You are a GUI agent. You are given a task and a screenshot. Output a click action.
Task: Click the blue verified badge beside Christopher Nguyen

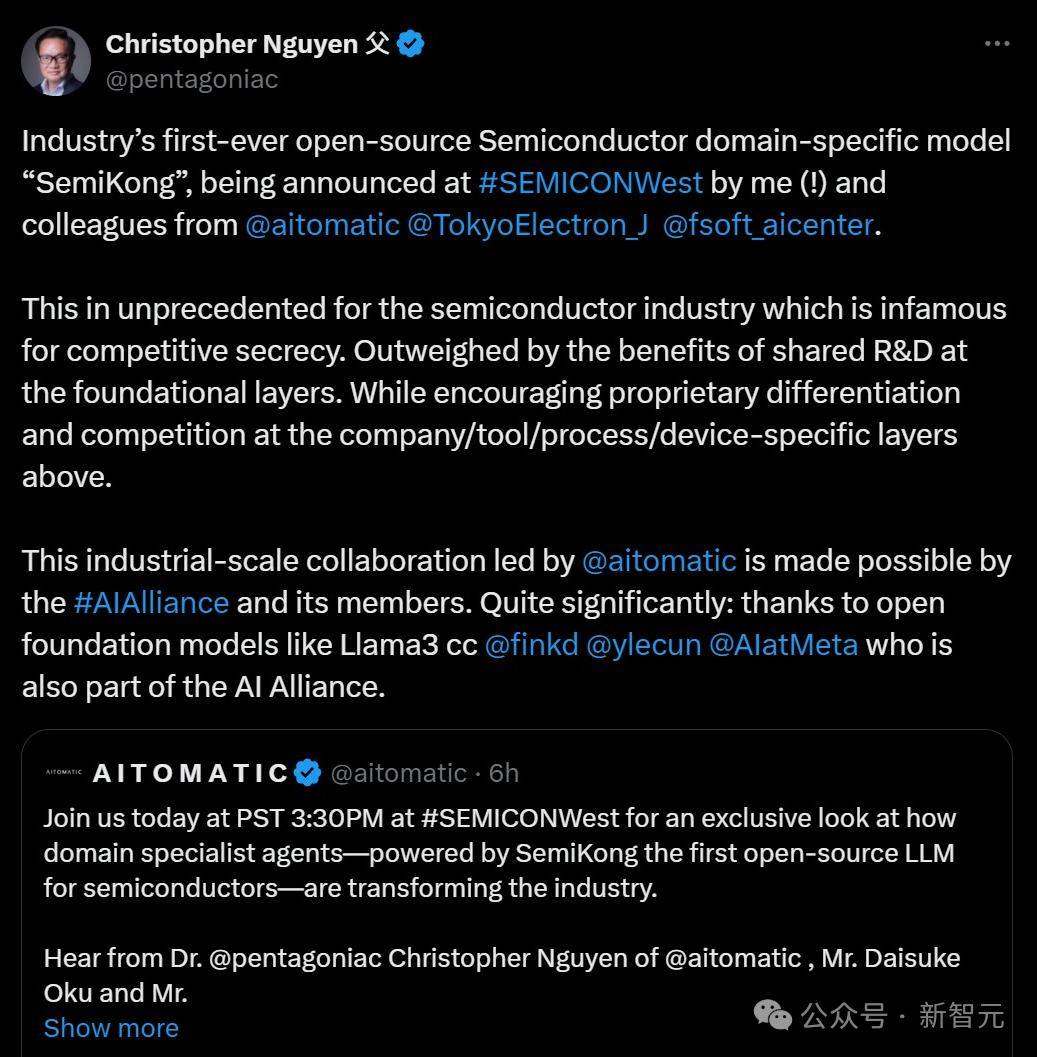point(411,44)
